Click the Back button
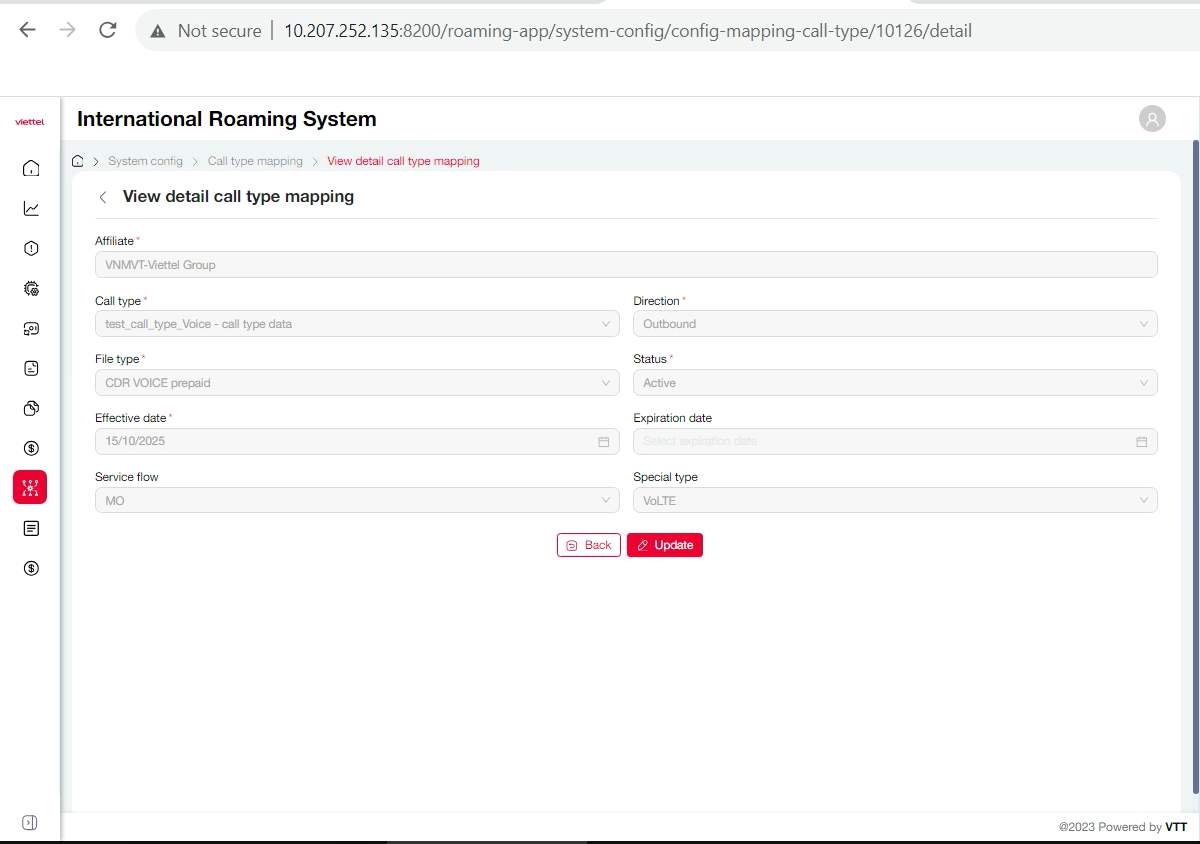 point(588,545)
